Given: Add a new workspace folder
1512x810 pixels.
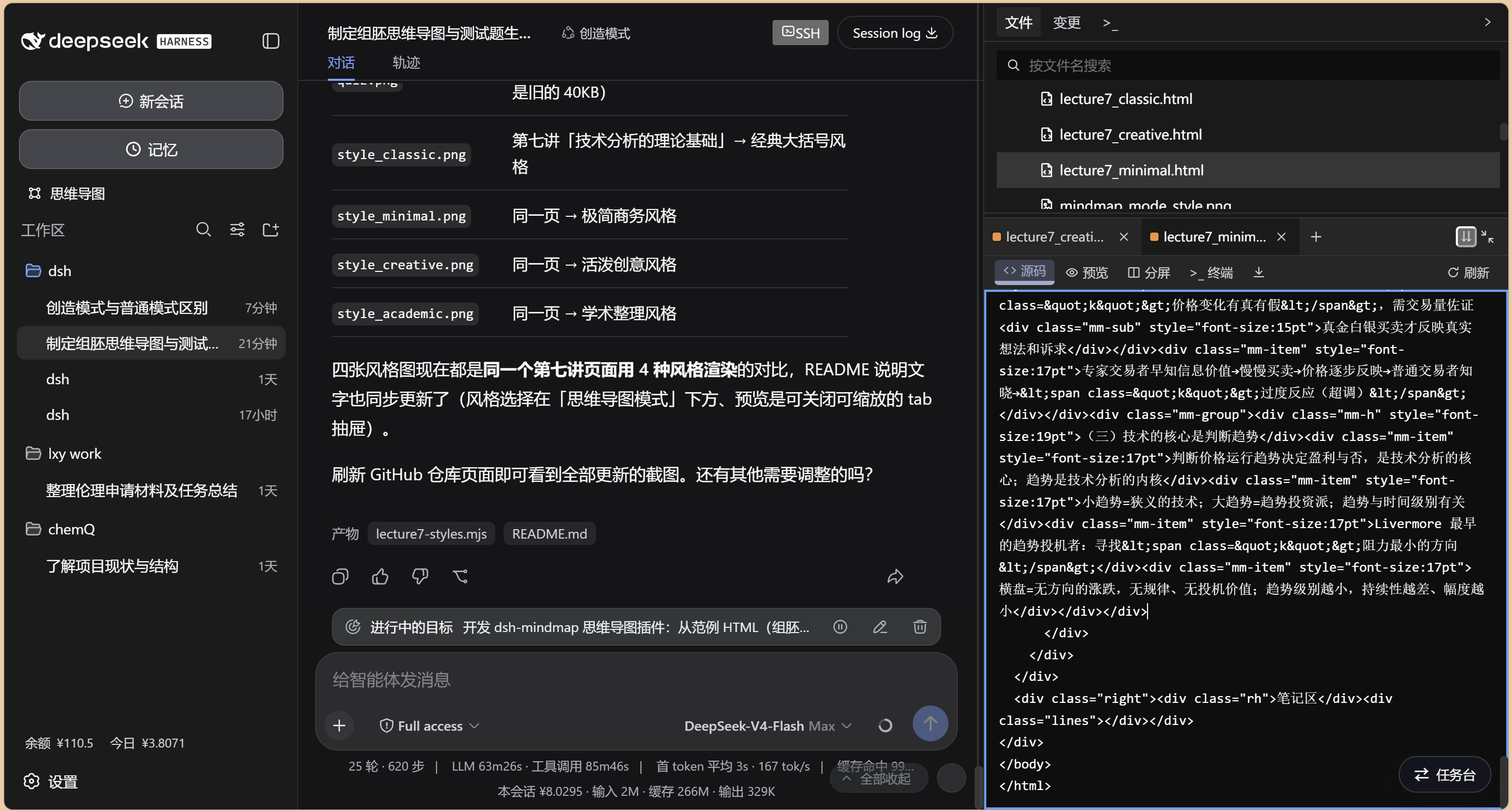Looking at the screenshot, I should click(x=270, y=229).
